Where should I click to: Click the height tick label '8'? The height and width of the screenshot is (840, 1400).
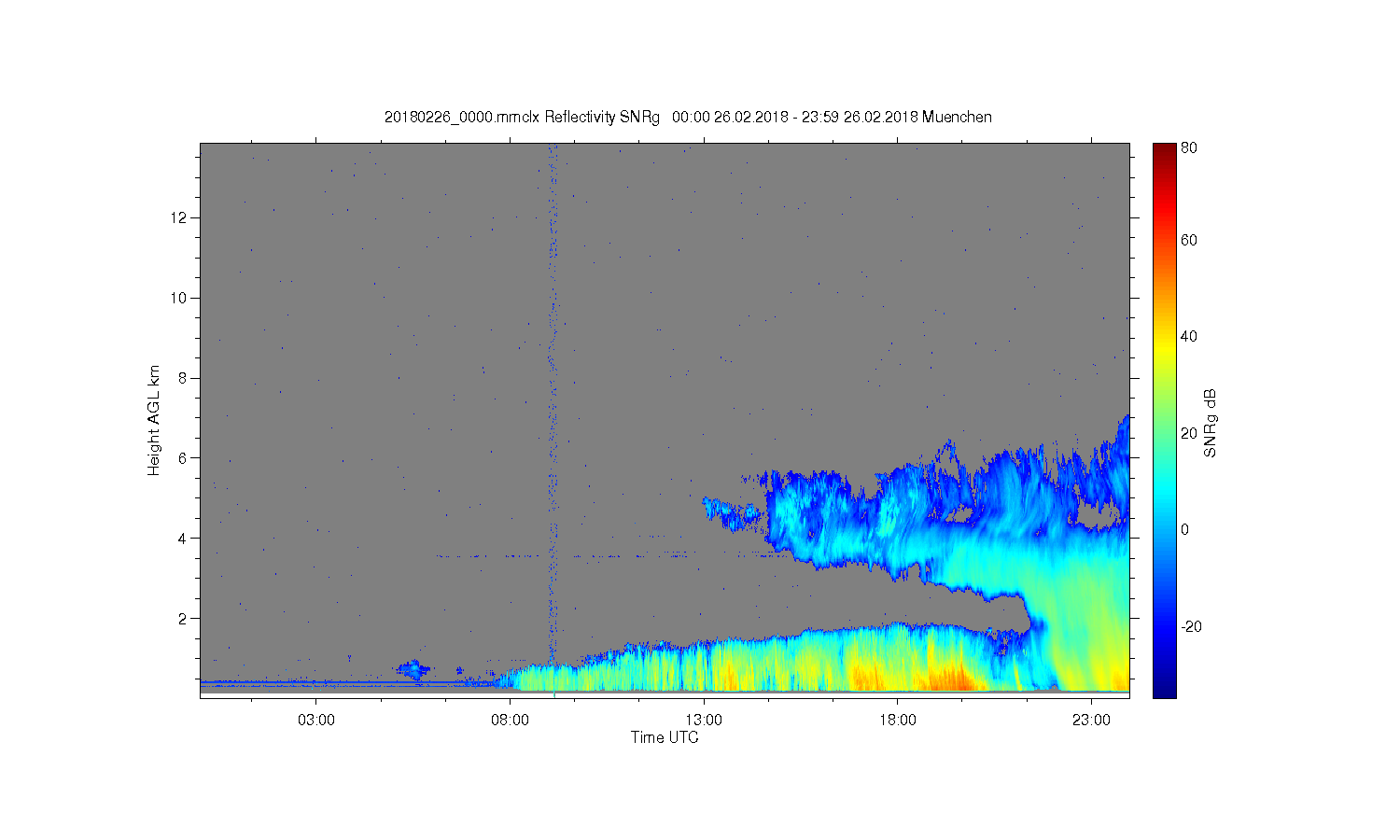pyautogui.click(x=184, y=378)
